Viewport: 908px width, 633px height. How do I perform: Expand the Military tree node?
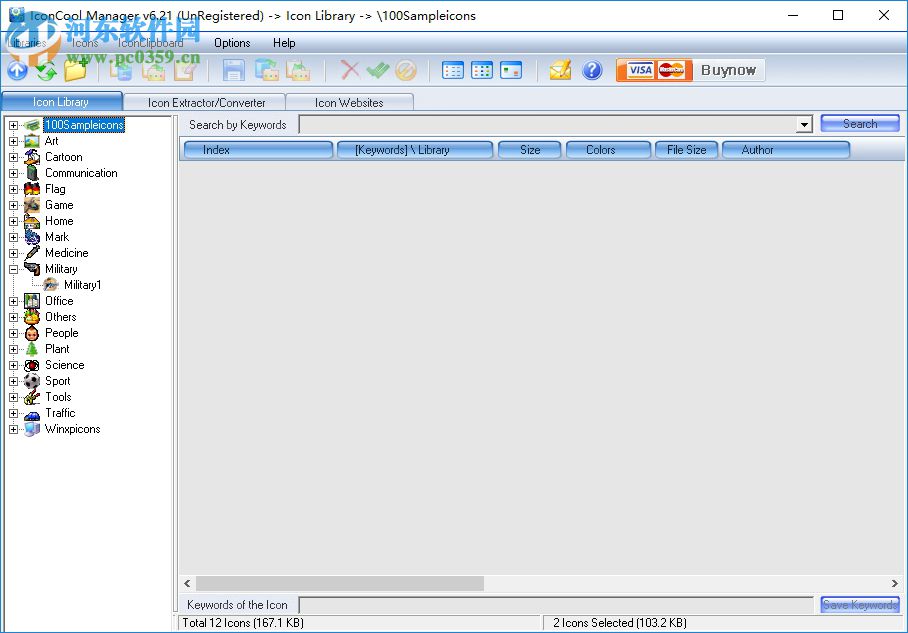click(13, 269)
